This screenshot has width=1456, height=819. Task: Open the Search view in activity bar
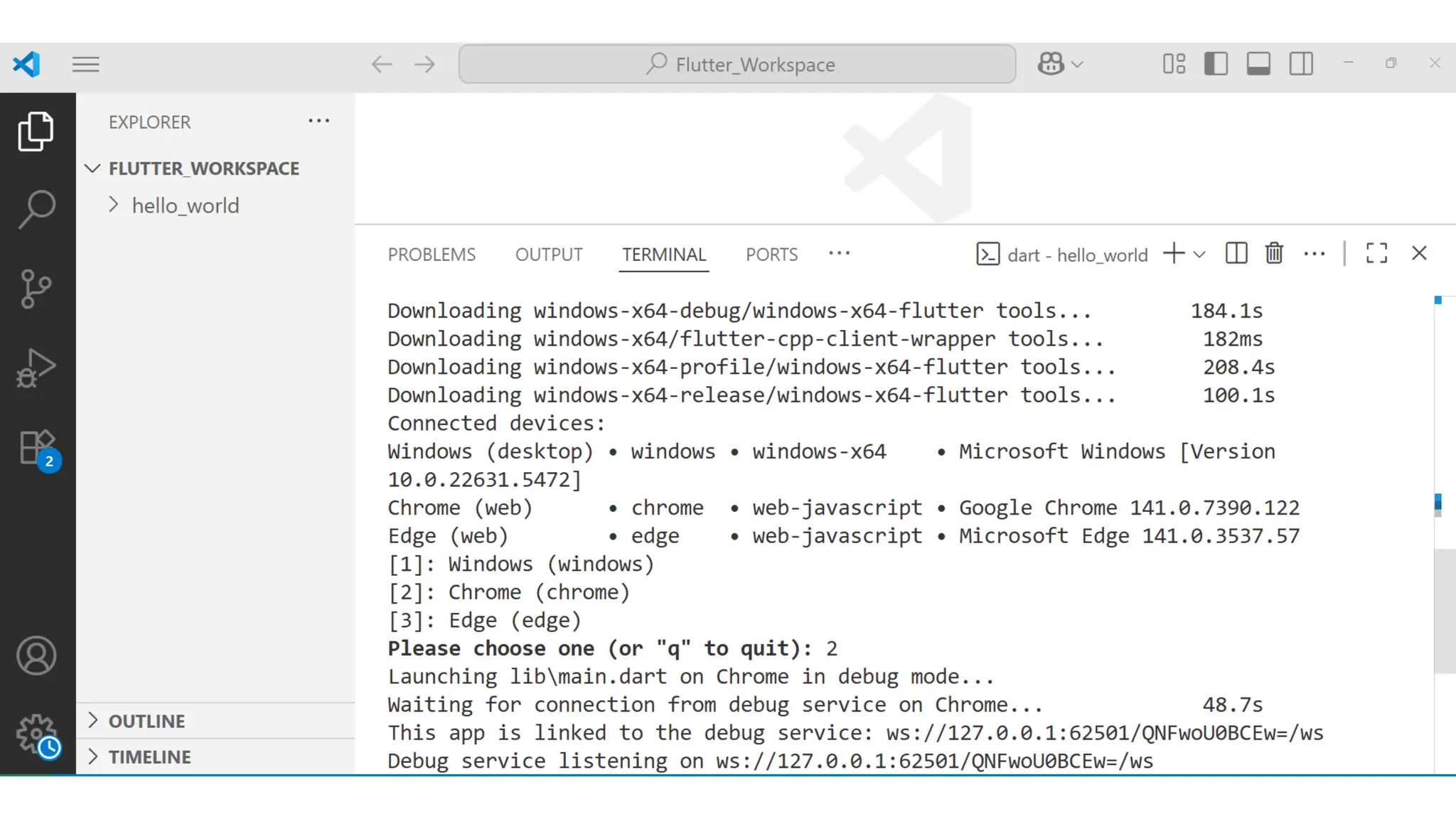point(36,209)
